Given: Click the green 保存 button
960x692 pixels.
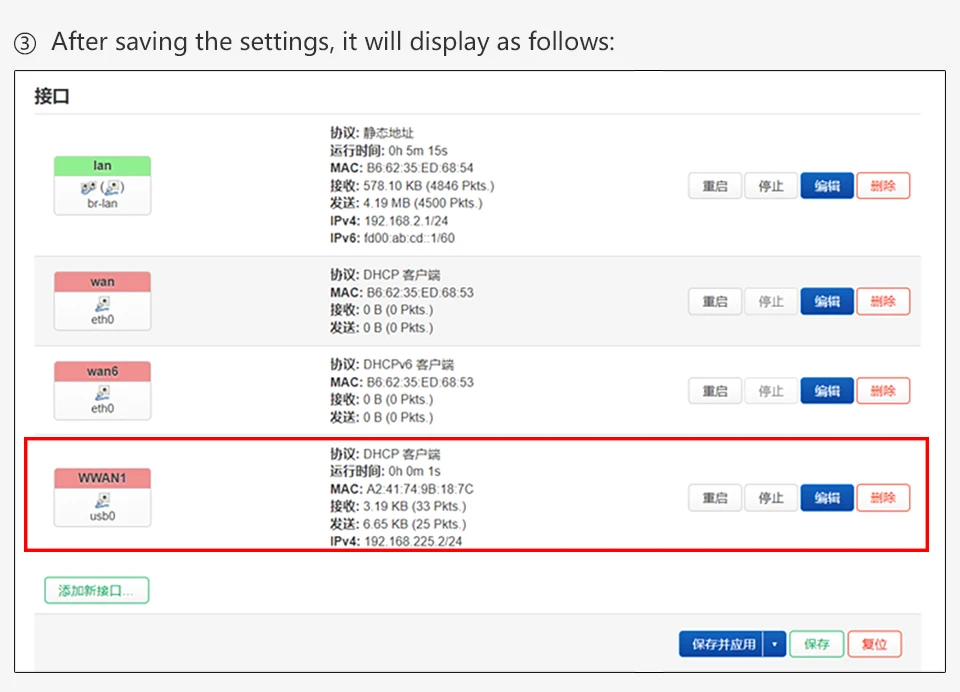Looking at the screenshot, I should [x=817, y=644].
